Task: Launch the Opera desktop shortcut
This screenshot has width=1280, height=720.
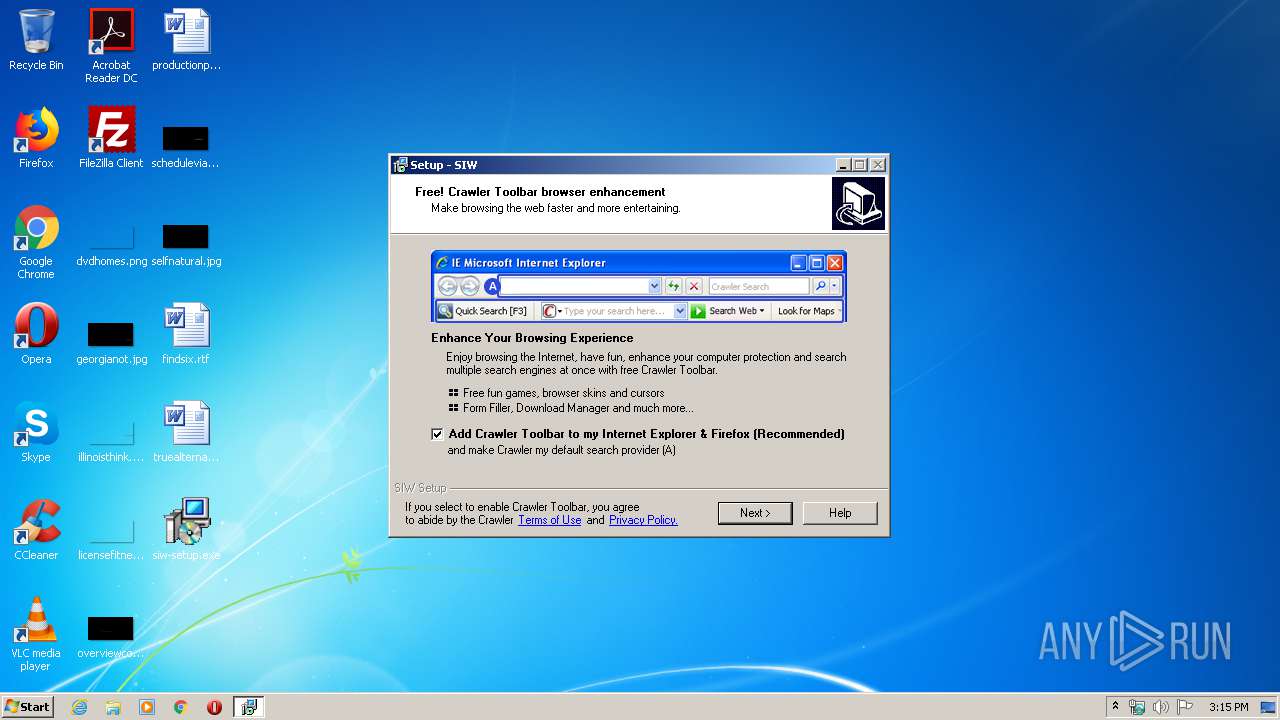Action: tap(36, 334)
